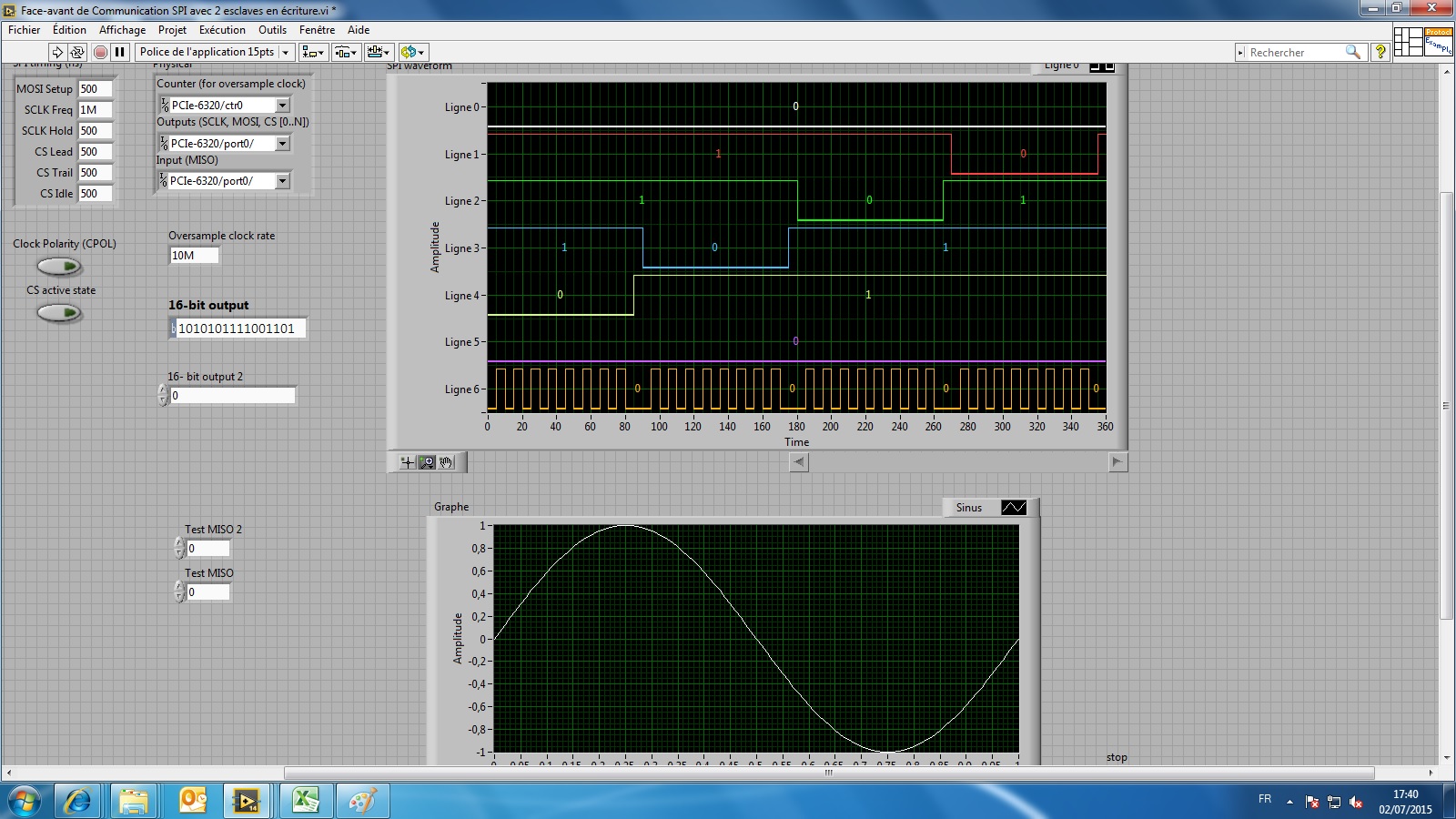Click the waveform scrollbar right arrow
Screen dimensions: 1456x819
(1117, 462)
